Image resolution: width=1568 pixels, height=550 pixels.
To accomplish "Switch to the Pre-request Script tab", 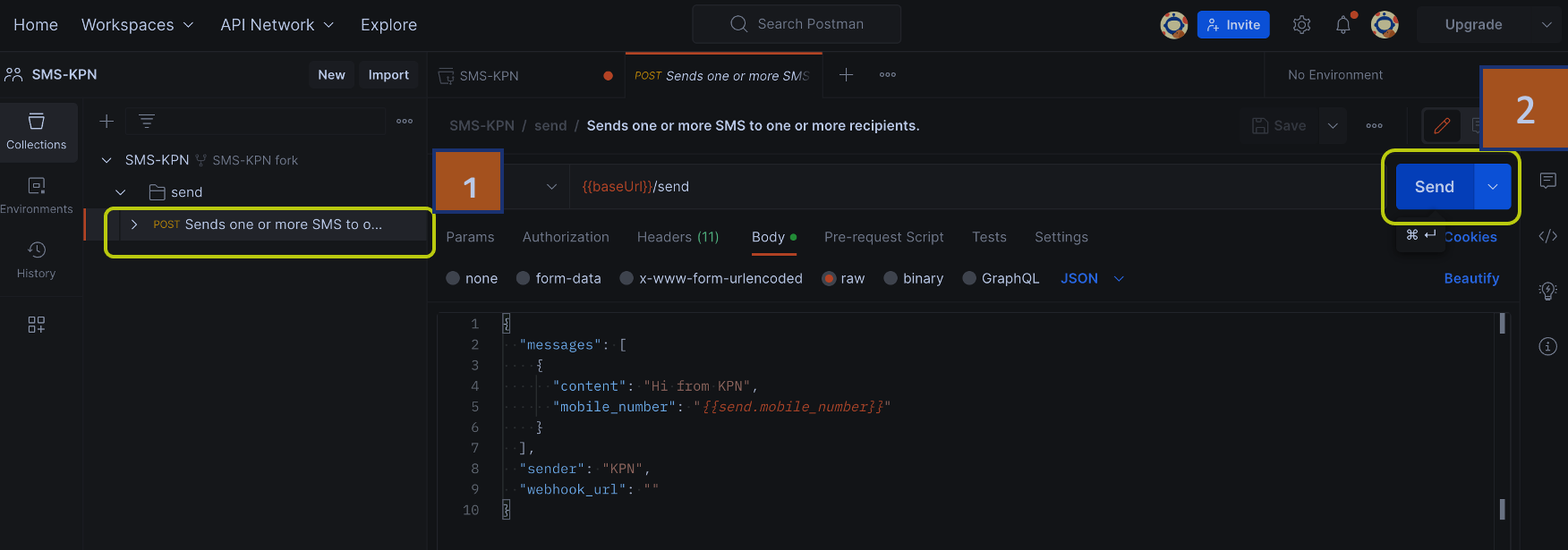I will pos(883,237).
